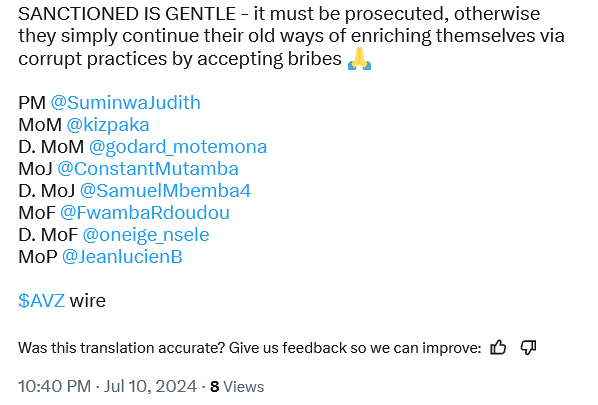Image resolution: width=598 pixels, height=405 pixels.
Task: Open the @SuminwaJudith profile mention
Action: (x=125, y=103)
